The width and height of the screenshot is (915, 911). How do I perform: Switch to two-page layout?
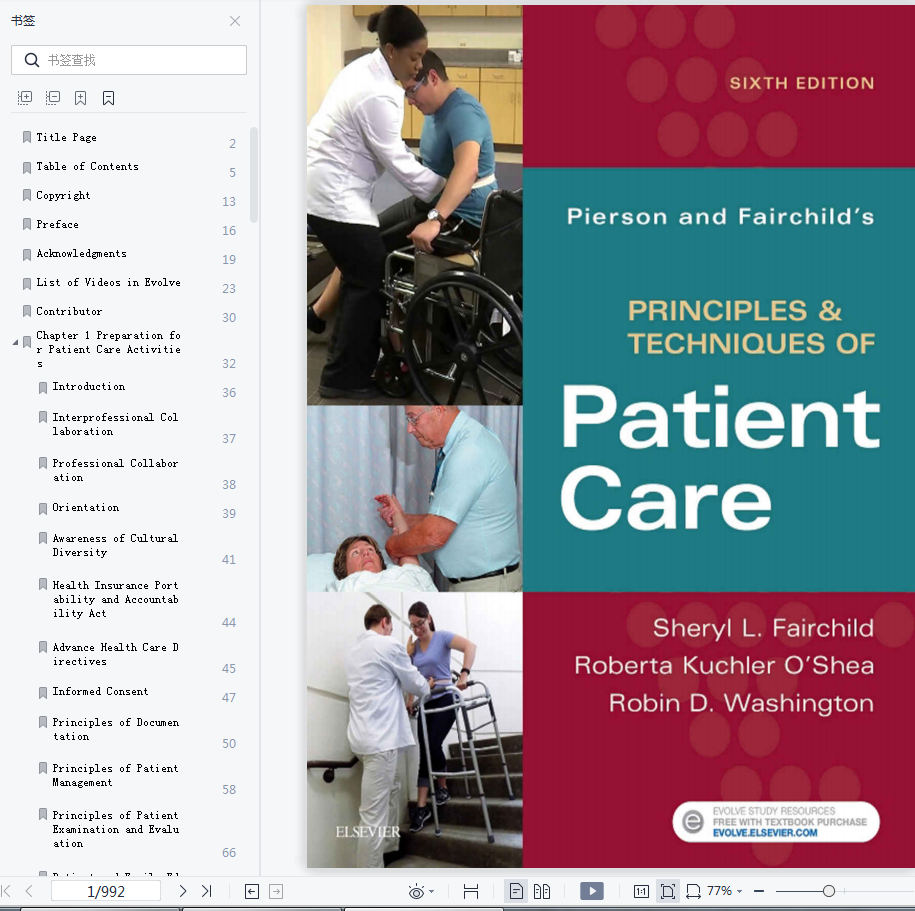pyautogui.click(x=542, y=891)
